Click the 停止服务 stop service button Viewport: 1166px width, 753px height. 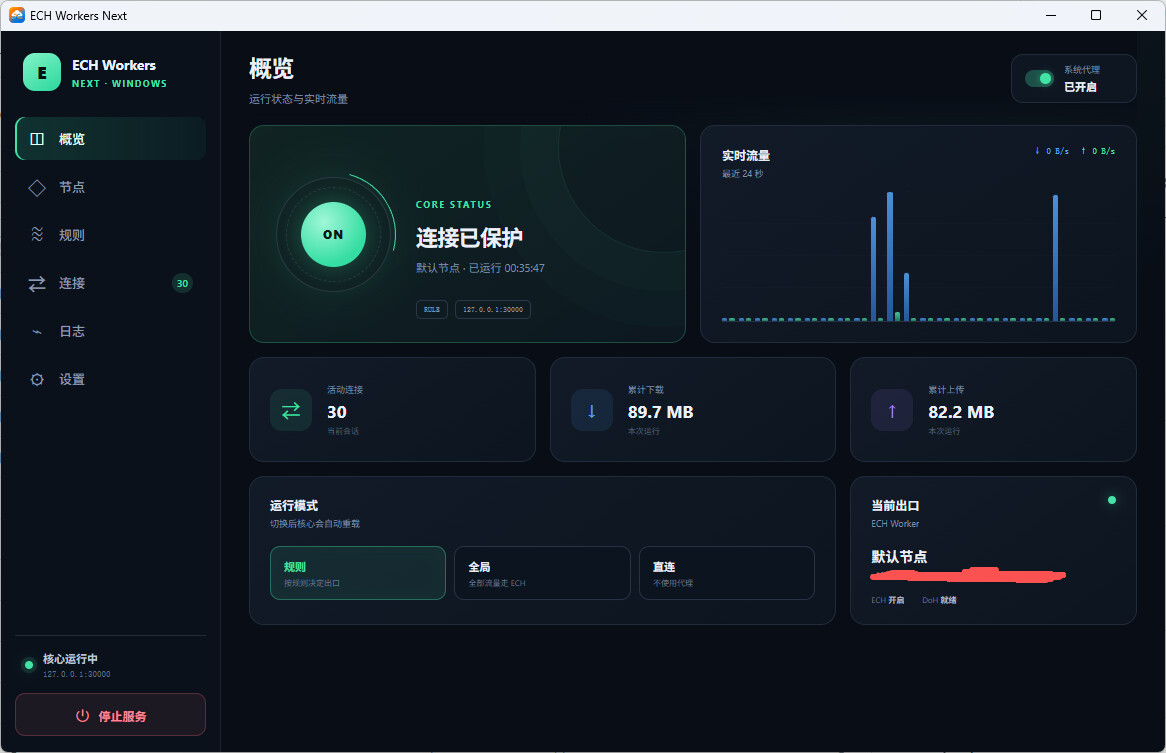(111, 715)
